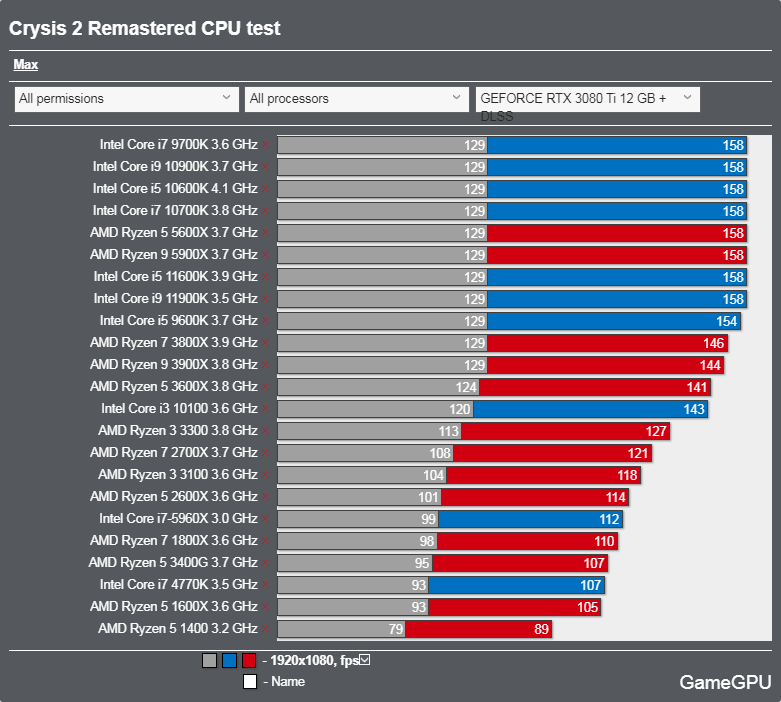Open the All permissions dropdown
The height and width of the screenshot is (702, 781).
[127, 99]
